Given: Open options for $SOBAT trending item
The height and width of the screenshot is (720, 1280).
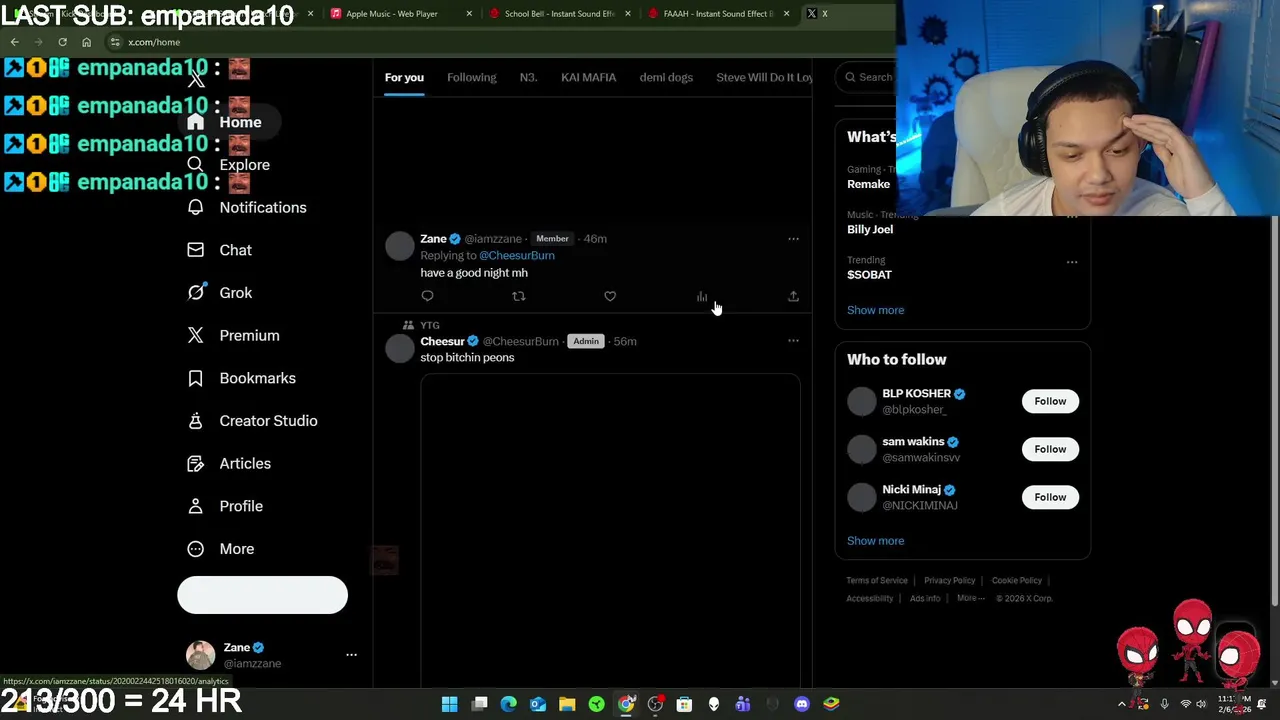Looking at the screenshot, I should (1072, 262).
